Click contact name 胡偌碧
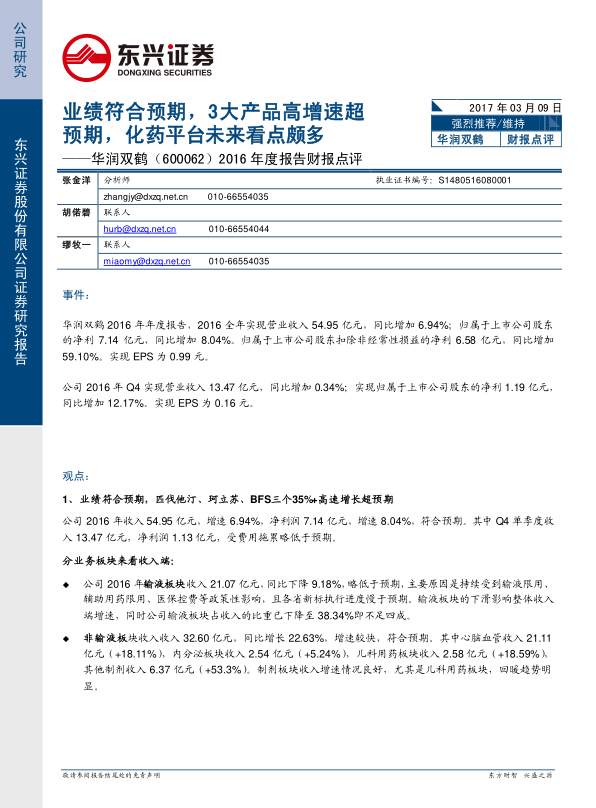This screenshot has width=596, height=808. [x=76, y=212]
